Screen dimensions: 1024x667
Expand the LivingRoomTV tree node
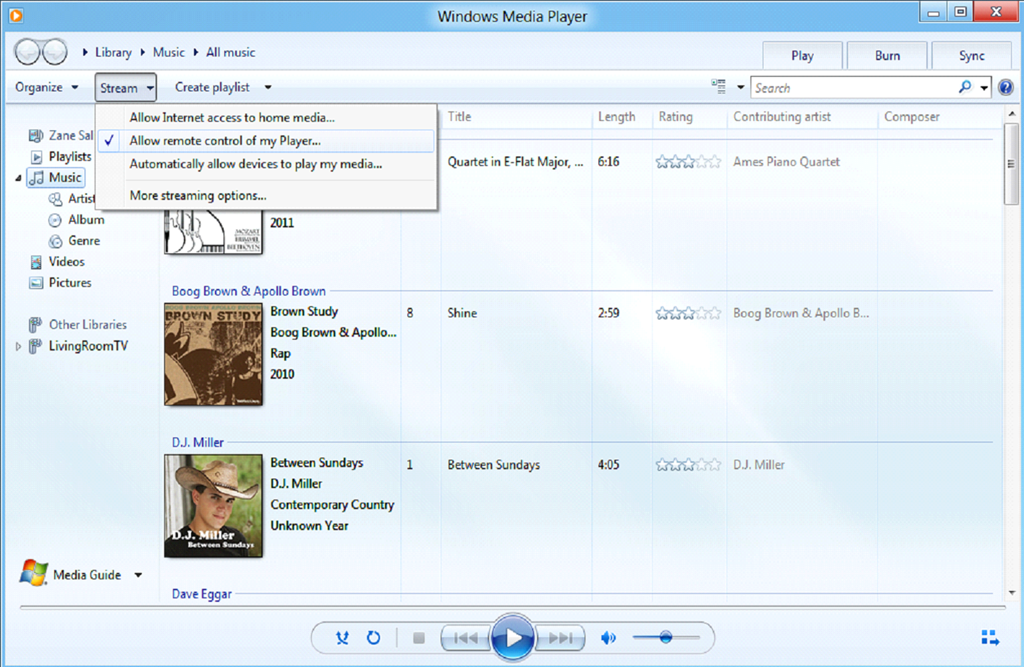click(18, 346)
